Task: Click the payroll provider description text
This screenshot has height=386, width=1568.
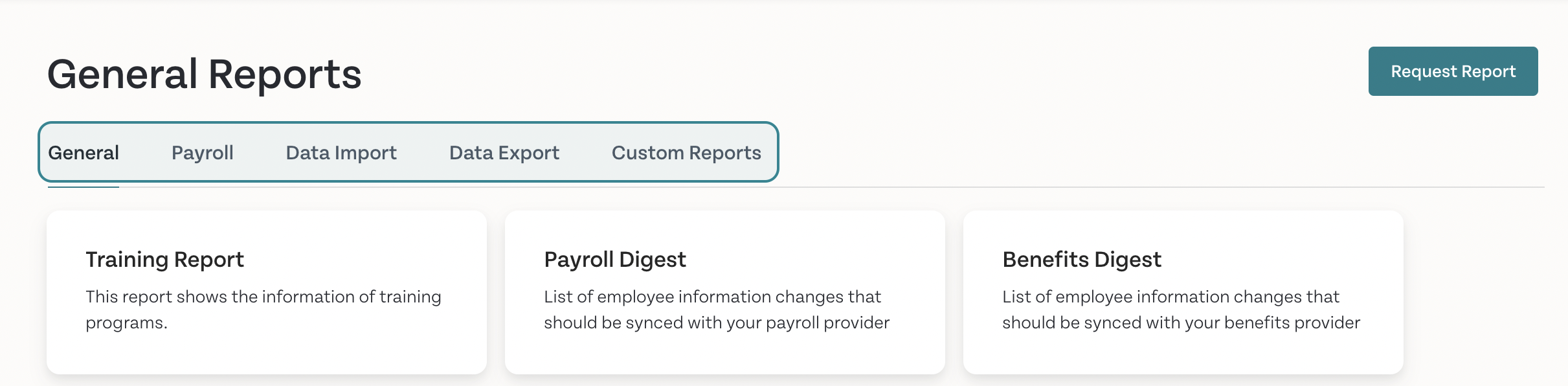Action: coord(717,310)
